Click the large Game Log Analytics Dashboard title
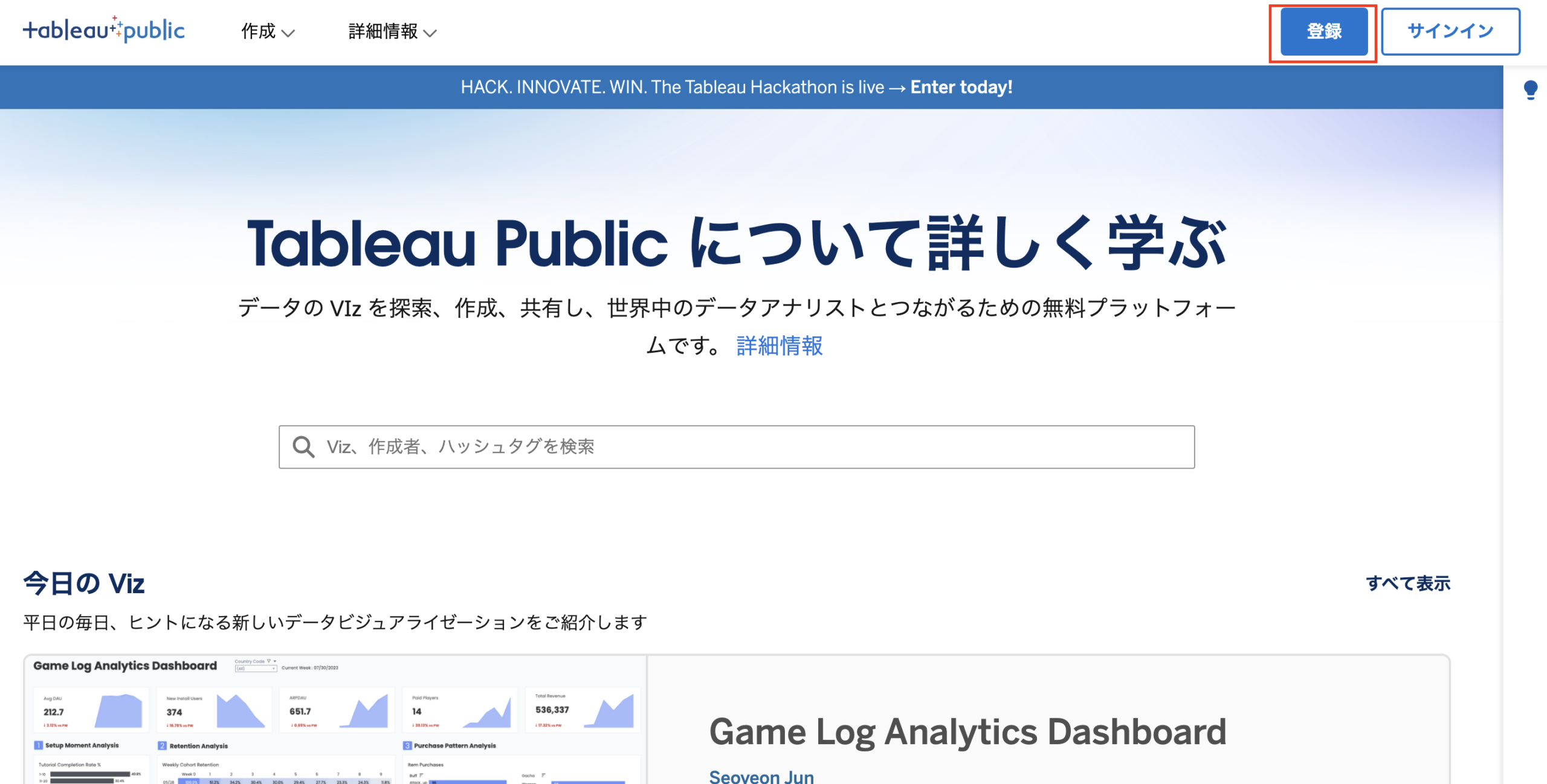1547x784 pixels. click(x=967, y=732)
